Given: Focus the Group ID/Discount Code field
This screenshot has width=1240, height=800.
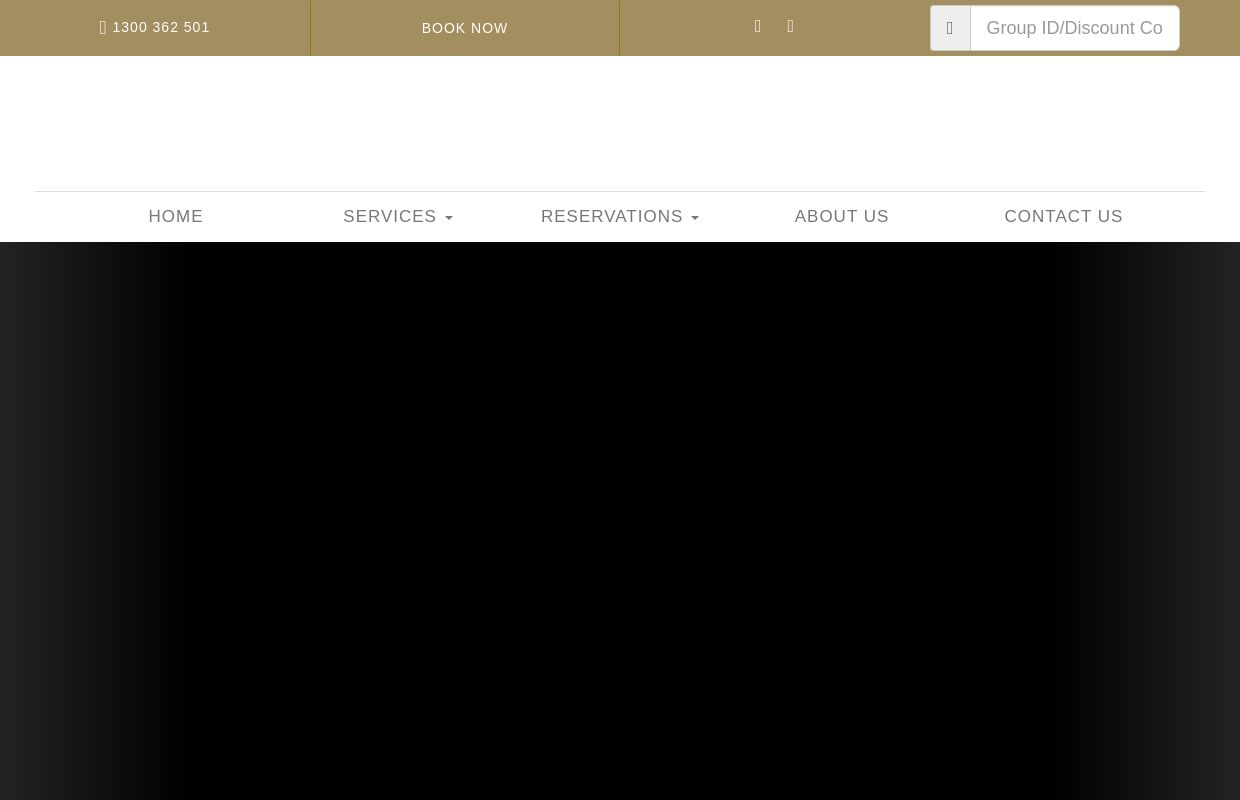Looking at the screenshot, I should click(1074, 28).
